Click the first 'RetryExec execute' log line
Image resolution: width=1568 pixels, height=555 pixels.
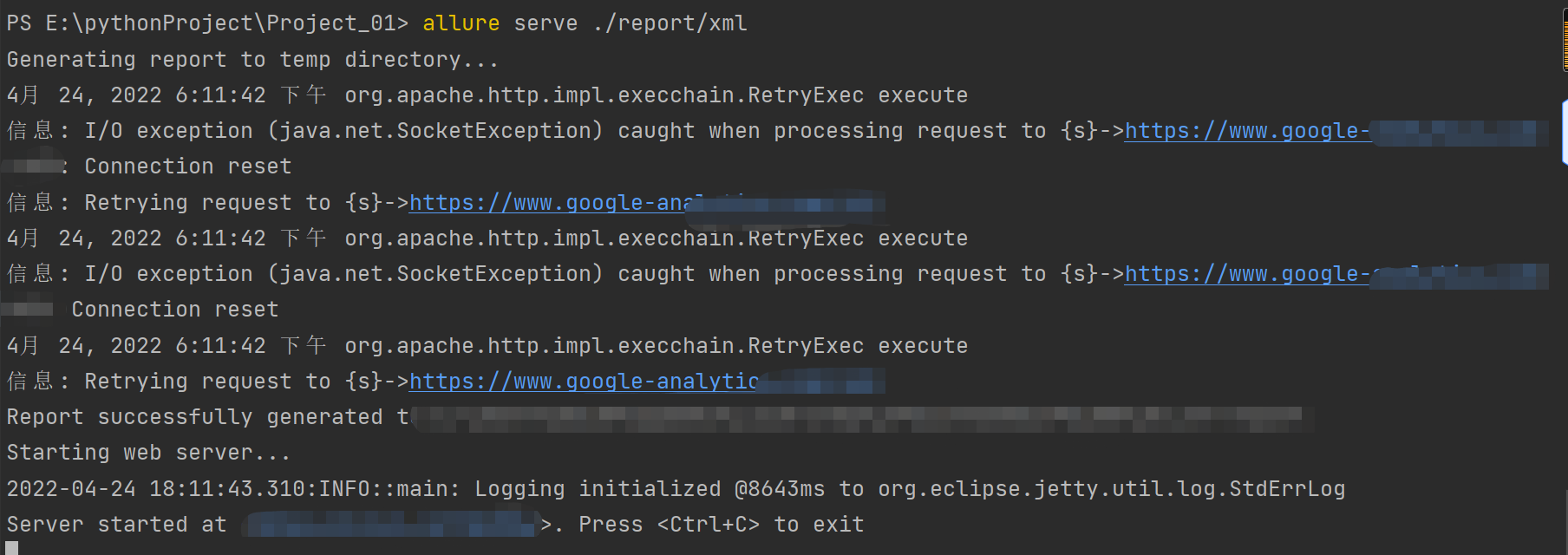pyautogui.click(x=656, y=95)
